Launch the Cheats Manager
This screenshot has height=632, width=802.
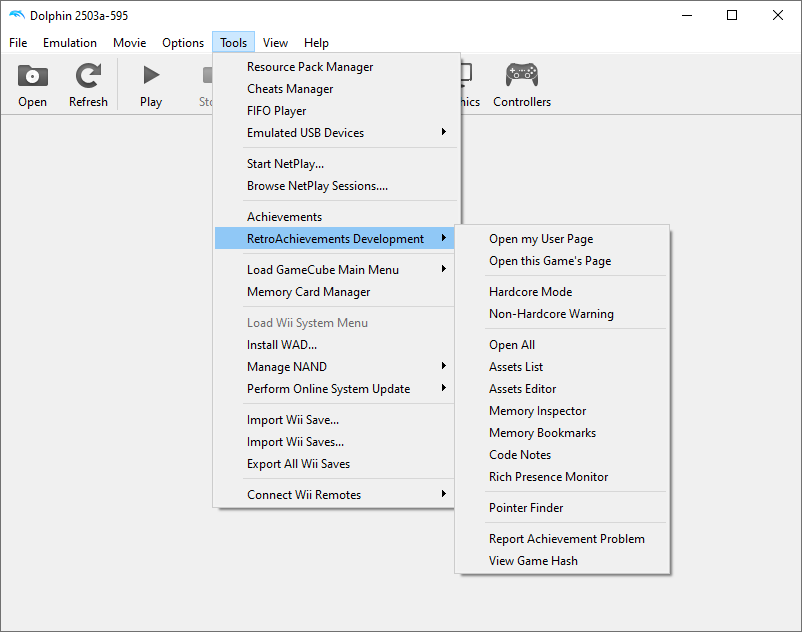click(290, 88)
